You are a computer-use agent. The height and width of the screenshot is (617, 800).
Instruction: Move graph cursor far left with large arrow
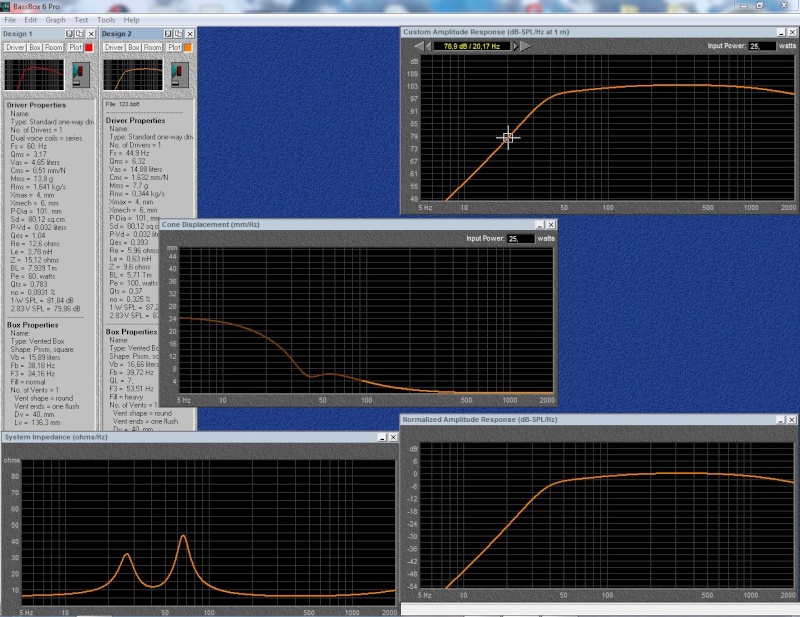click(x=418, y=46)
